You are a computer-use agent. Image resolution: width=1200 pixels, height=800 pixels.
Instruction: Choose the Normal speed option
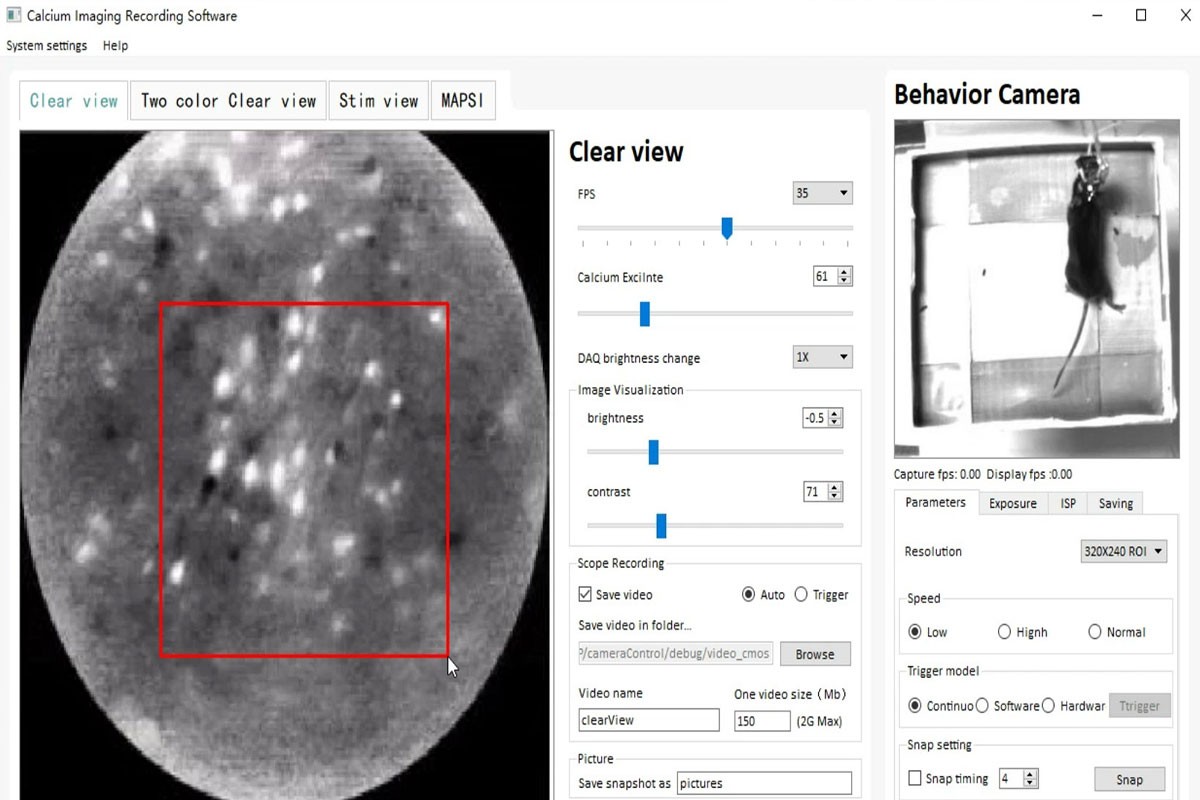point(1094,632)
